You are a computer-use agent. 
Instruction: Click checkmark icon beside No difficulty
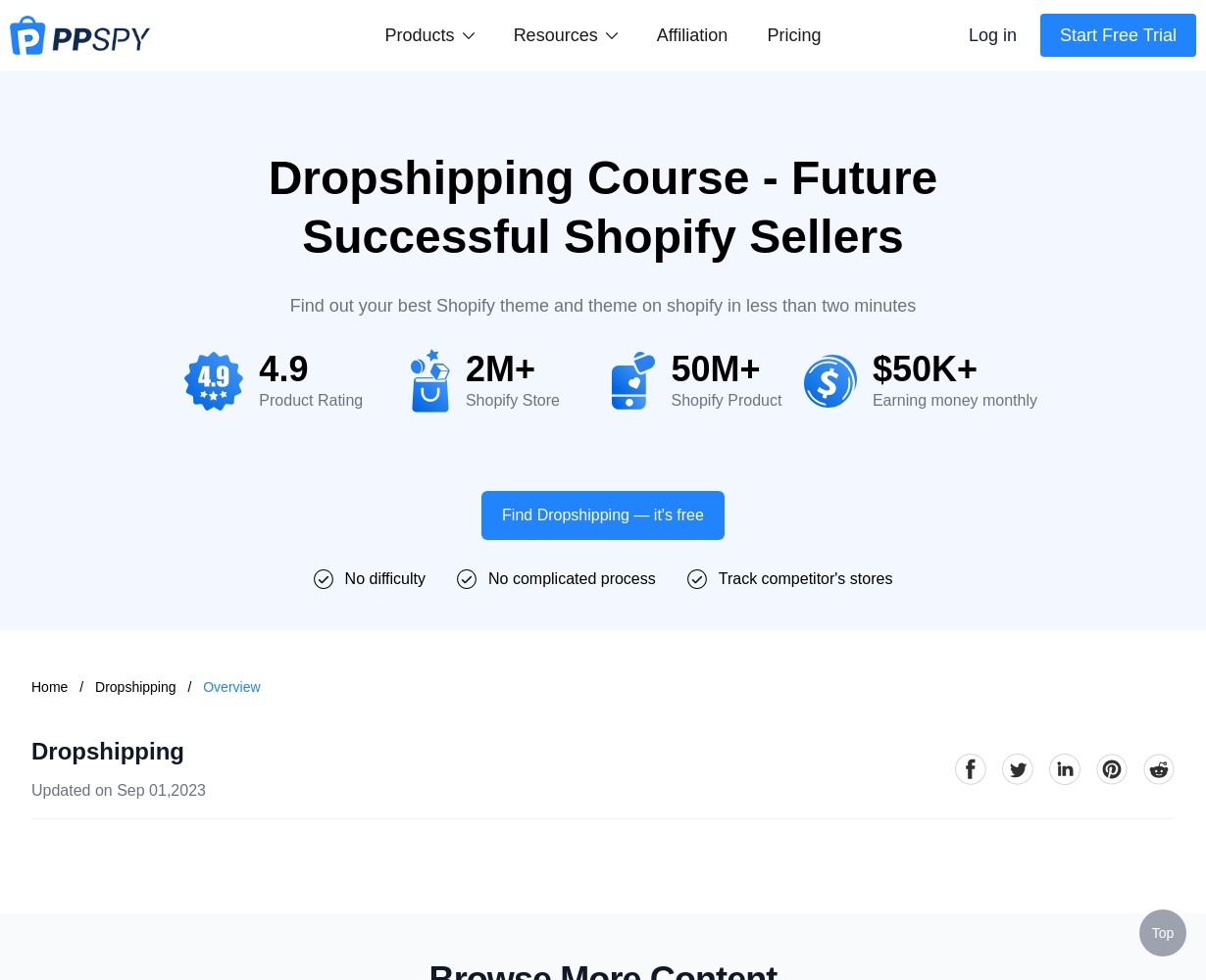324,579
